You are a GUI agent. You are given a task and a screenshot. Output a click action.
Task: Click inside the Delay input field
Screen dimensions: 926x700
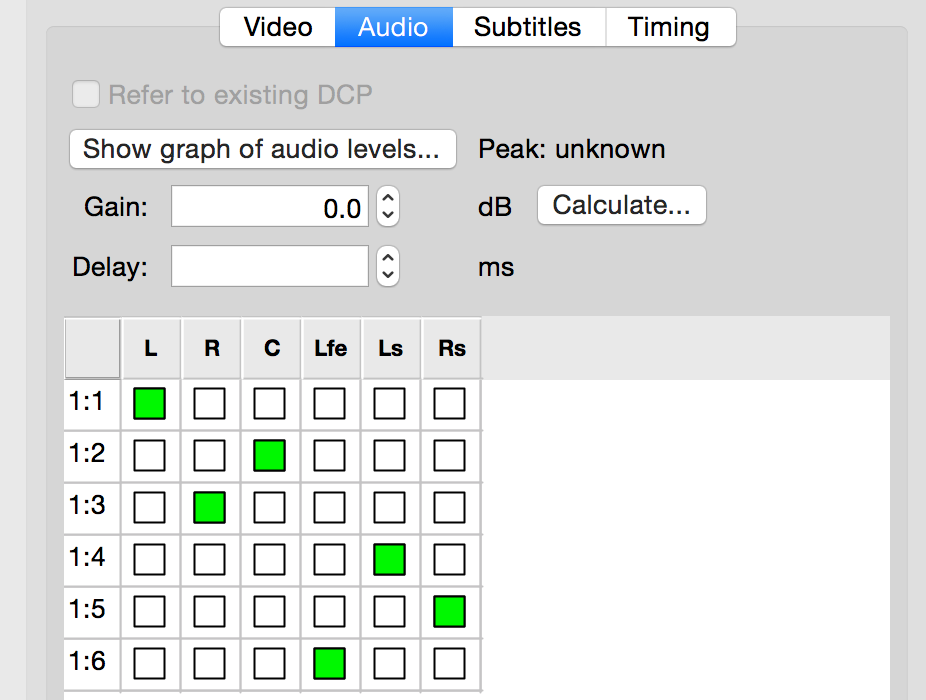[270, 266]
